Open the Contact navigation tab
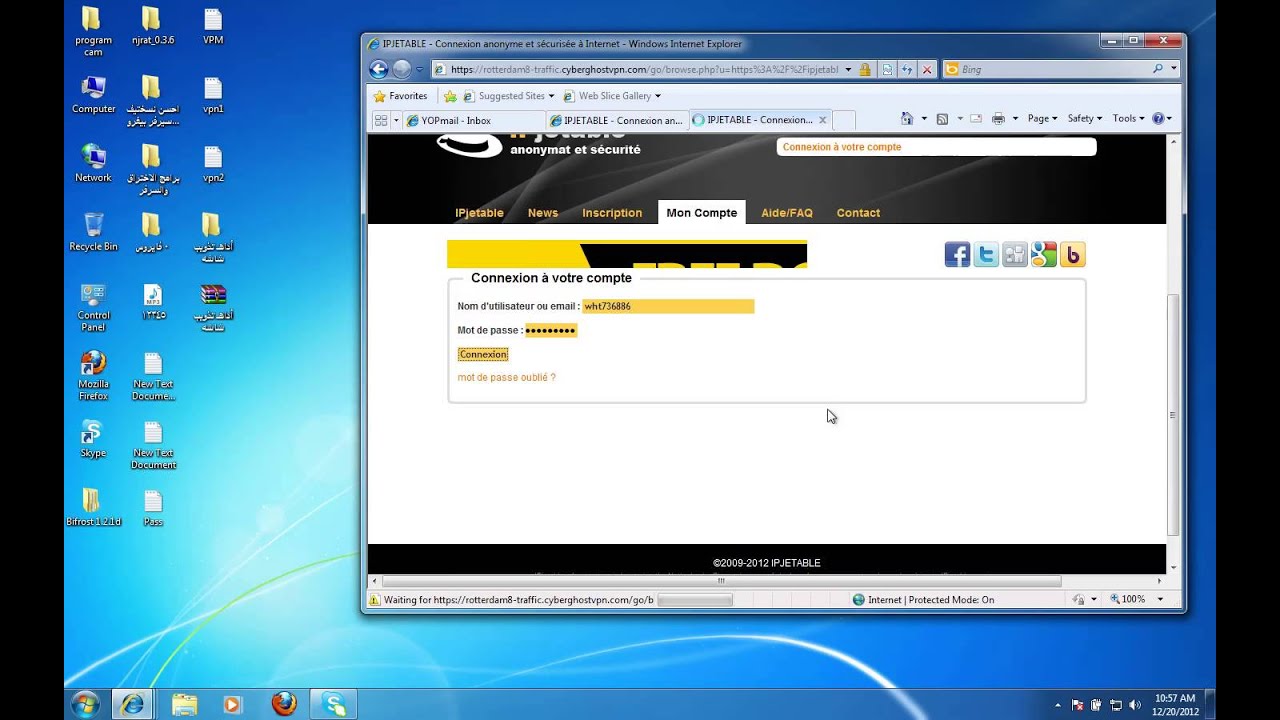This screenshot has width=1280, height=720. tap(858, 213)
